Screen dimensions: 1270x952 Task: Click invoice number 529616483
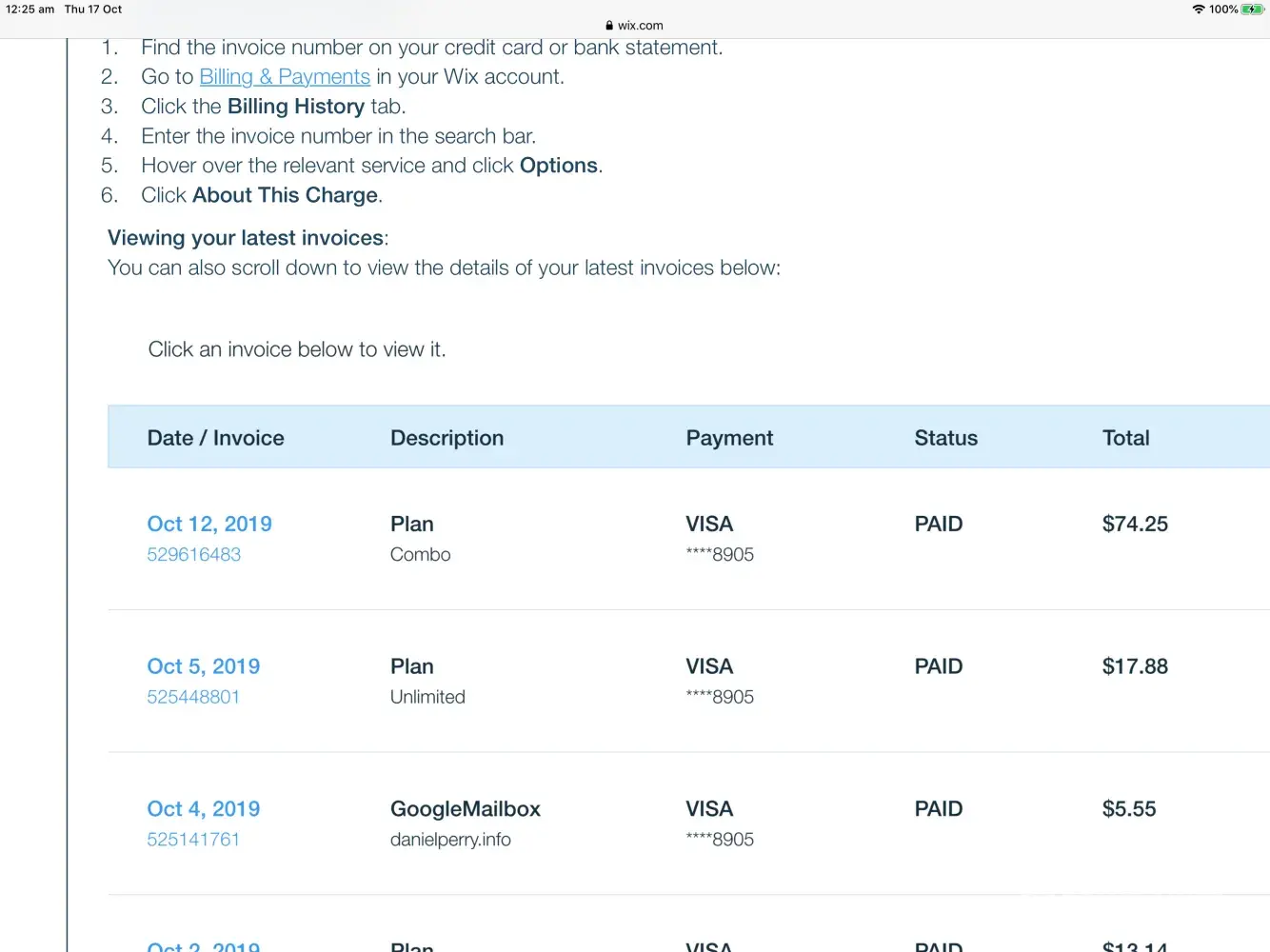(x=193, y=554)
